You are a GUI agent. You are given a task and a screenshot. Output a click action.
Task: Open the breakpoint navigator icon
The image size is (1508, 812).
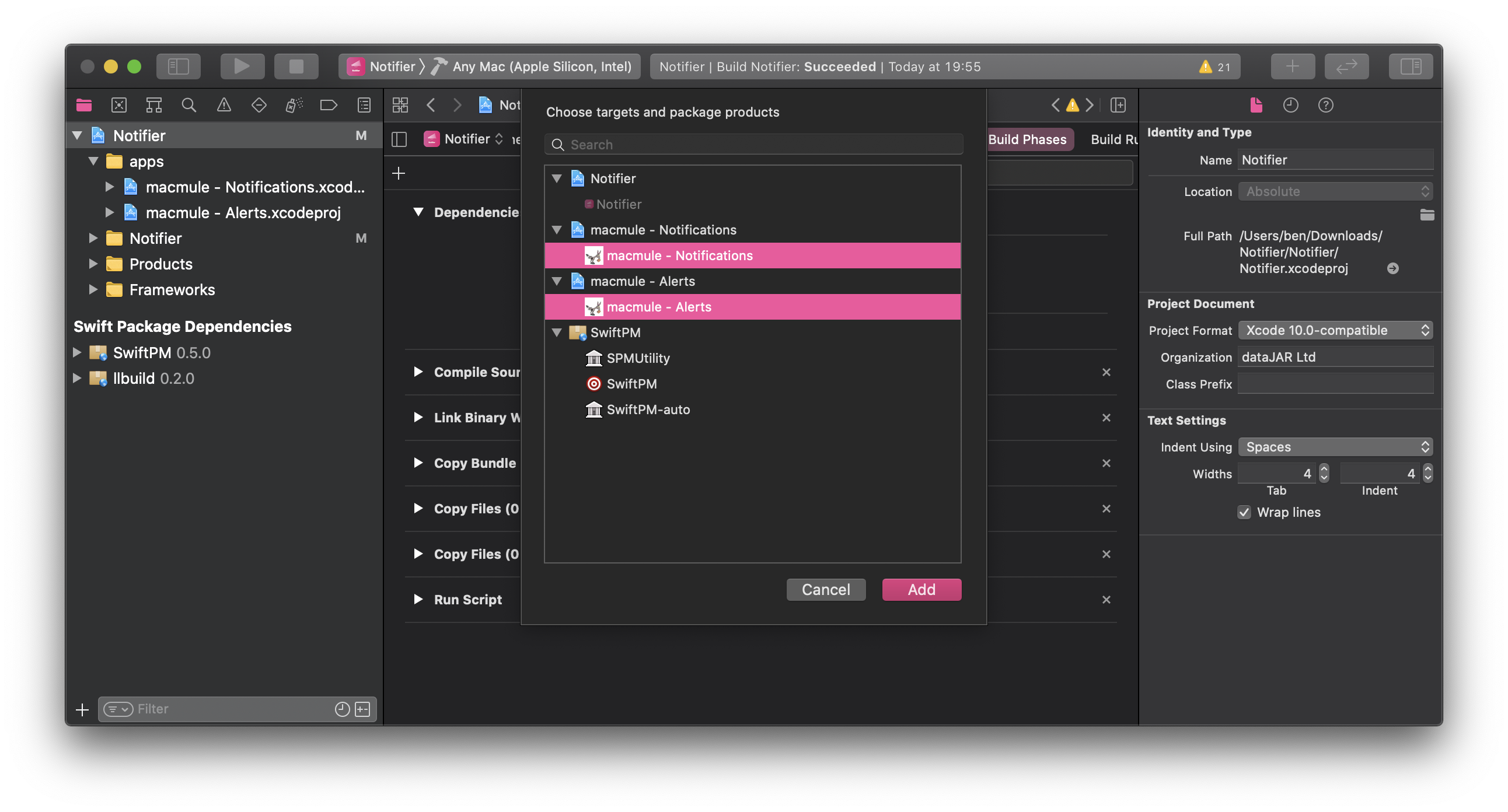click(329, 106)
